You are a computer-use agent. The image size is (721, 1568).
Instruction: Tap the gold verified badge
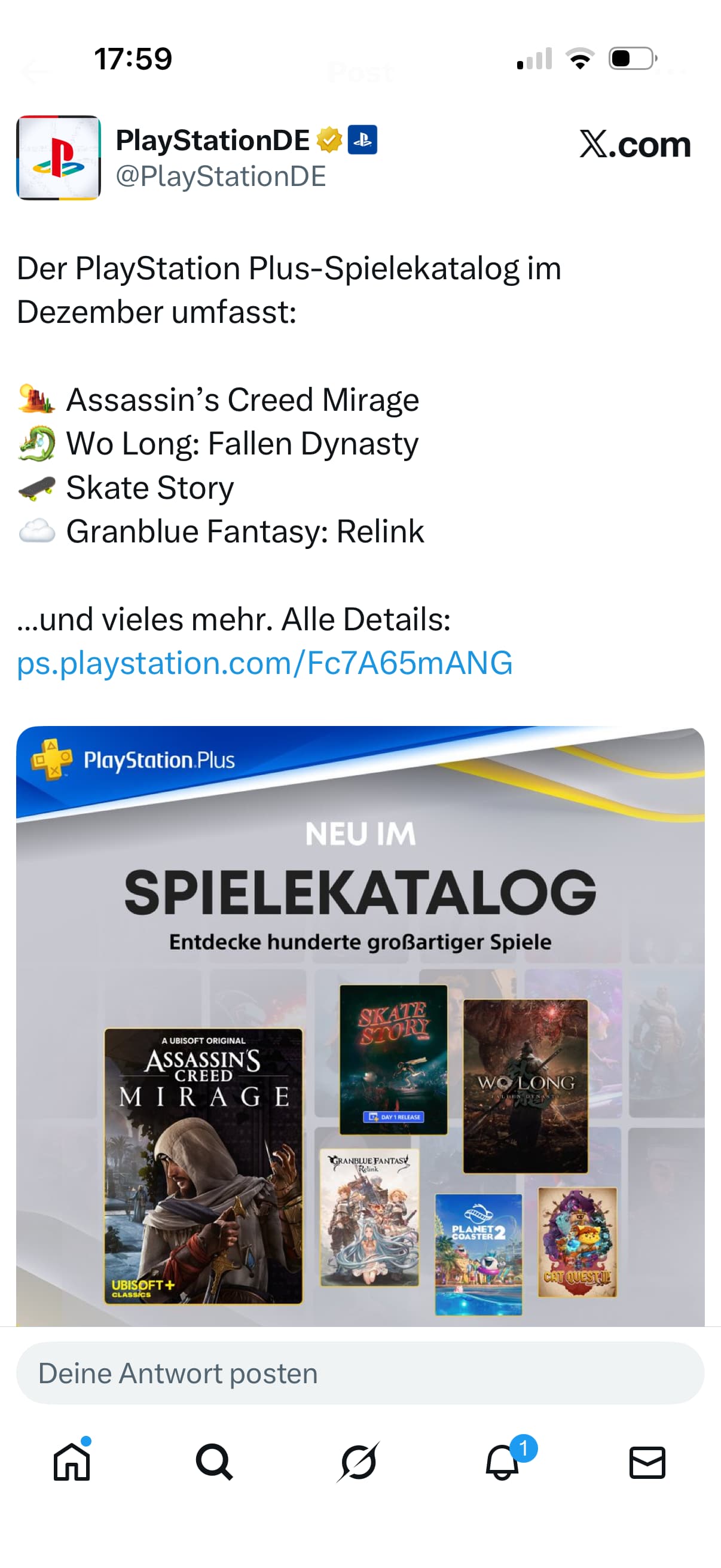pos(329,140)
